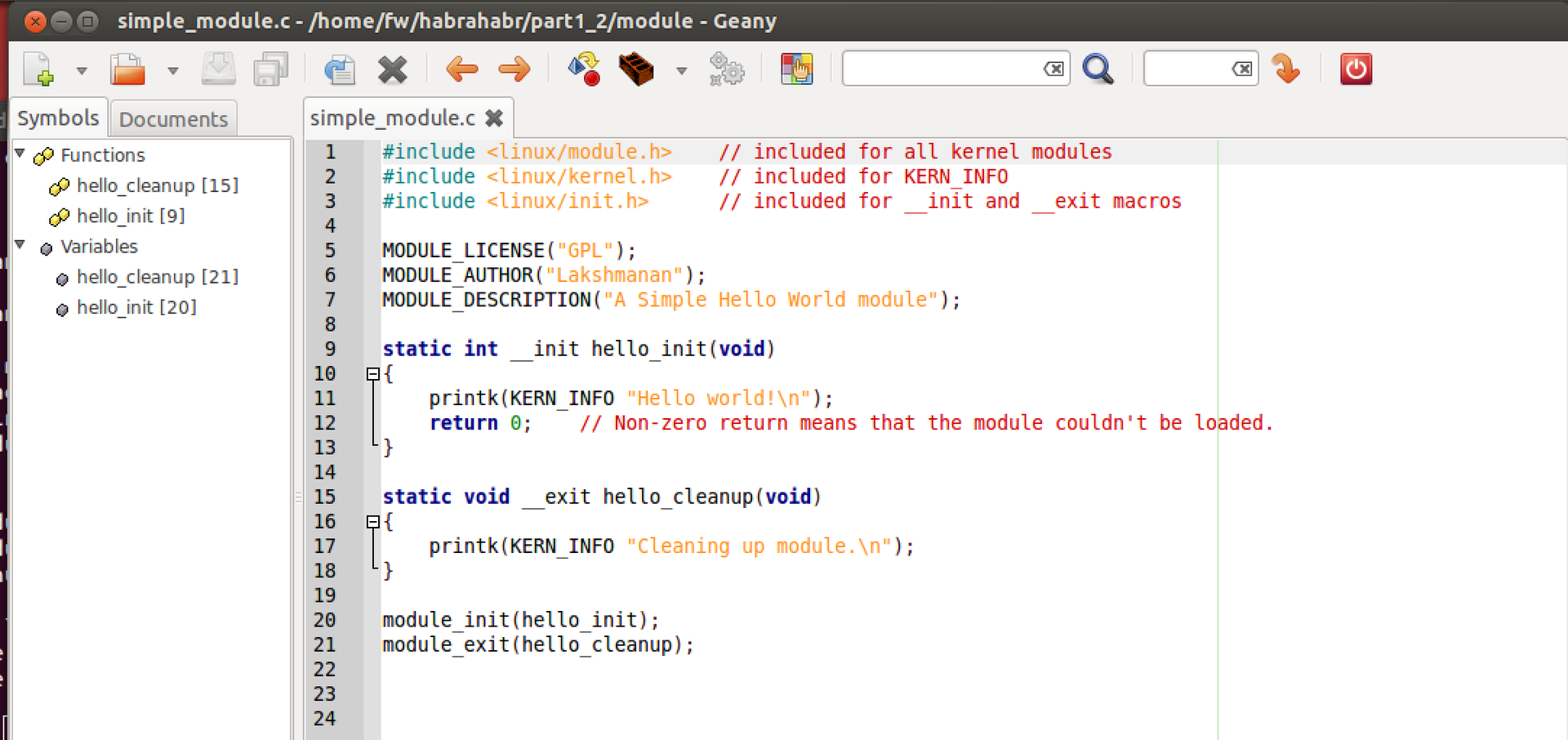The image size is (1568, 740).
Task: Fold the hello_cleanup function body at line 16
Action: point(372,522)
